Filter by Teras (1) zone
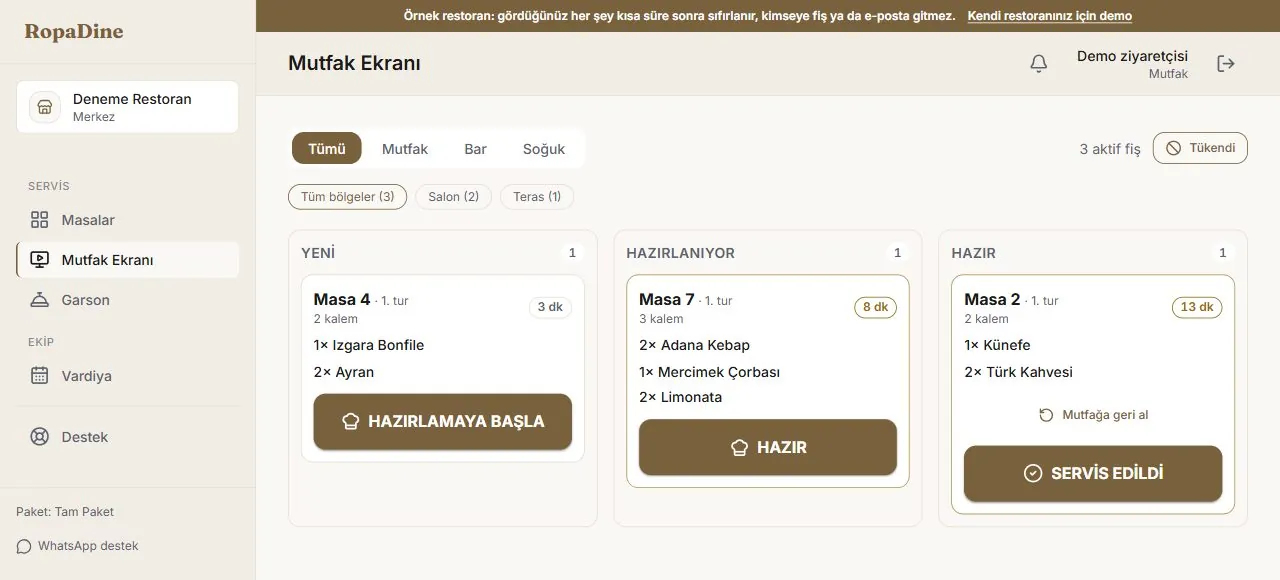The image size is (1280, 580). (537, 197)
